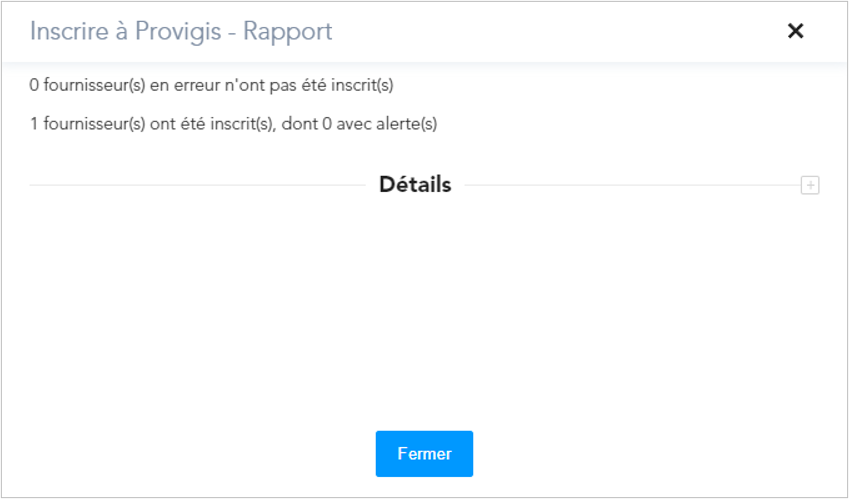Close the Provigis report dialog with X
The image size is (849, 499).
point(795,31)
